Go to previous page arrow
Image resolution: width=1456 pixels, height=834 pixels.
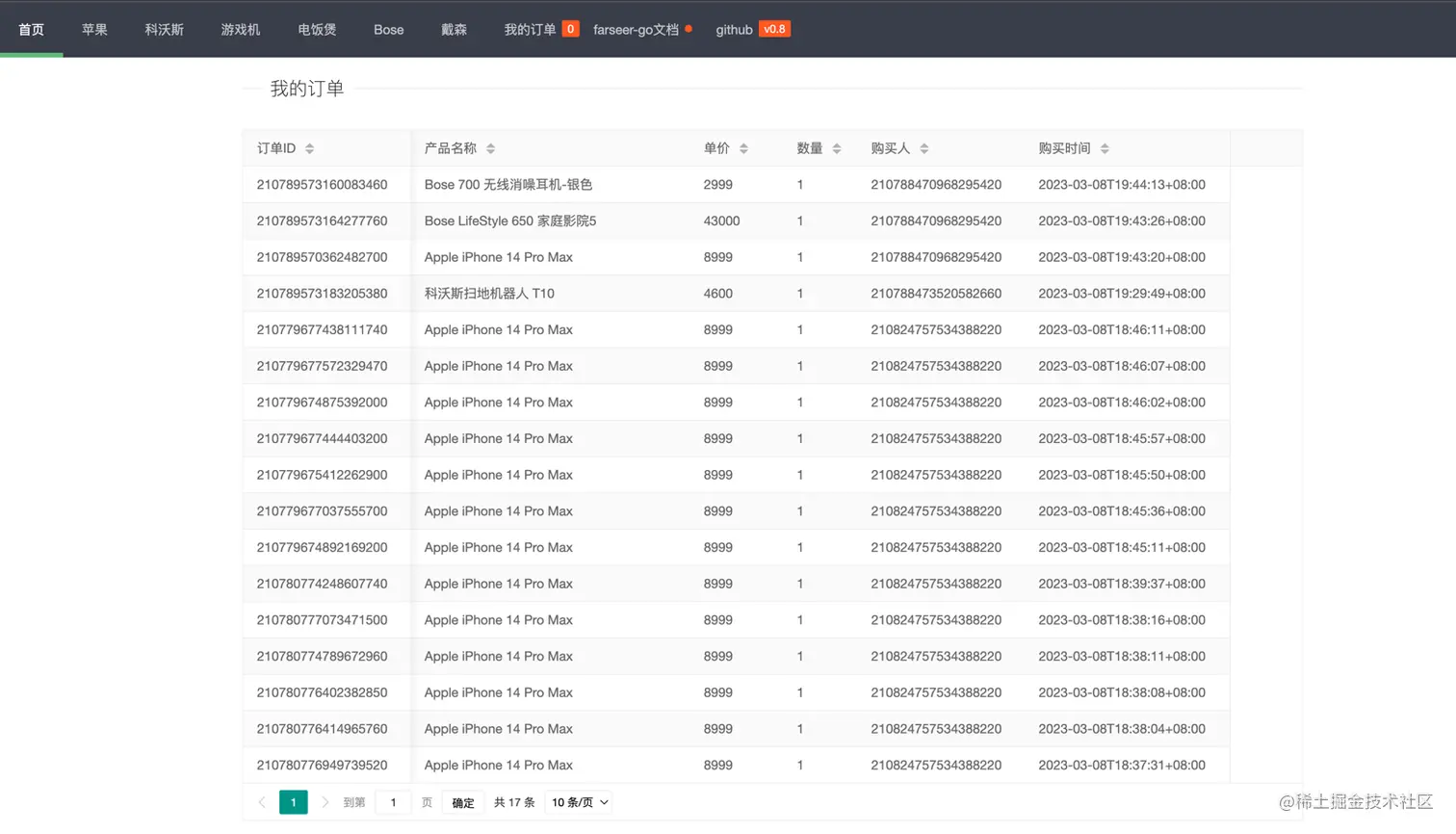point(262,802)
